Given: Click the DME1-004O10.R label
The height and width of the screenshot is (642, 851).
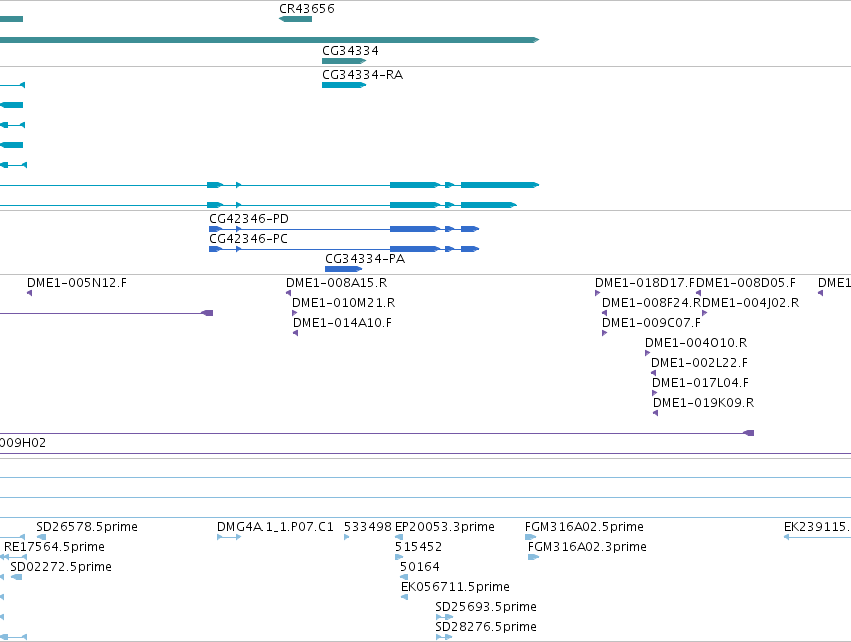Looking at the screenshot, I should [696, 343].
